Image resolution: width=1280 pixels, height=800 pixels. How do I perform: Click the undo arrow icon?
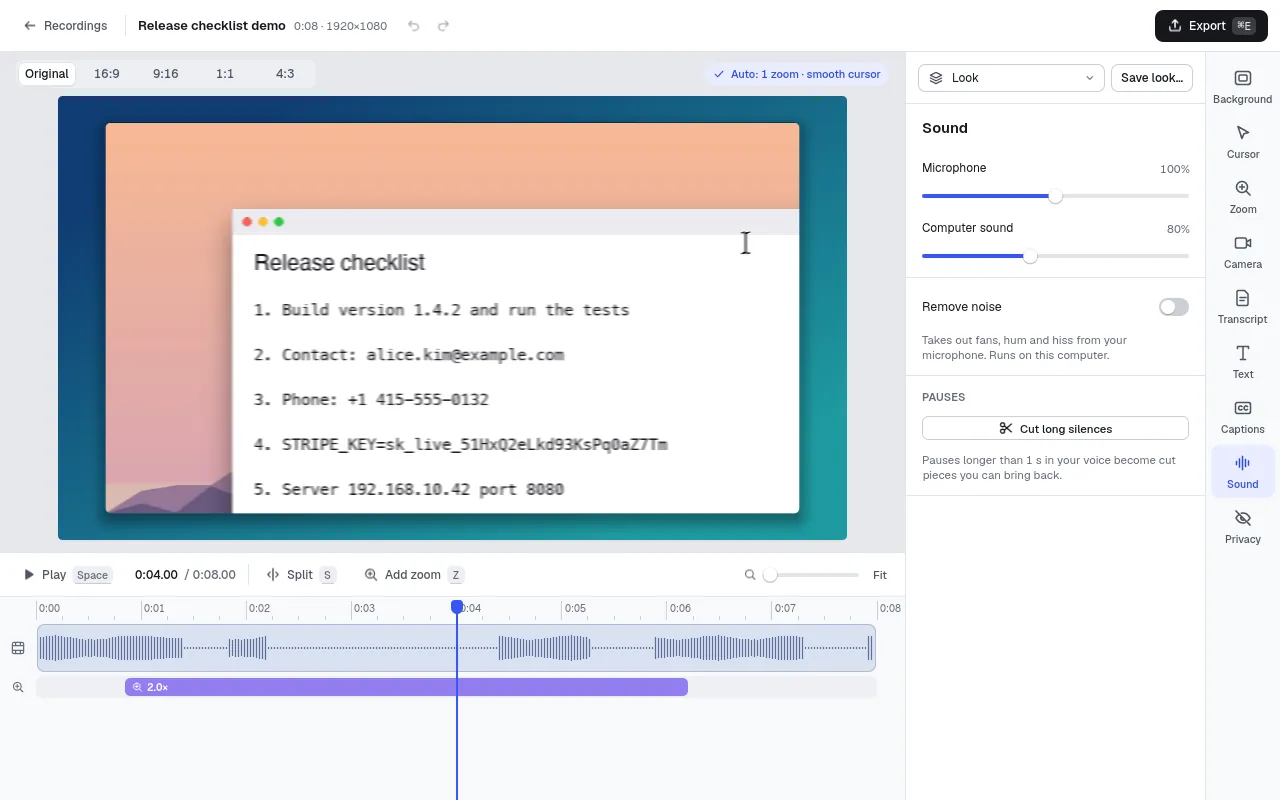(x=414, y=26)
